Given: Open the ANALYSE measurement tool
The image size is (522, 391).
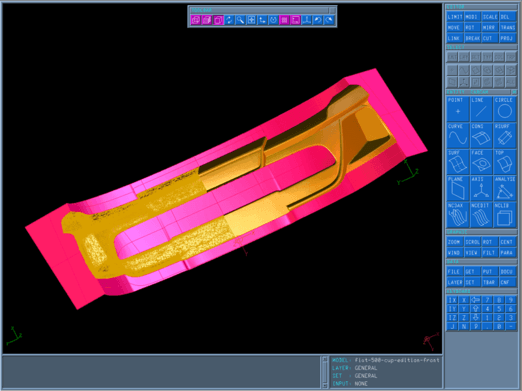Looking at the screenshot, I should coord(505,188).
